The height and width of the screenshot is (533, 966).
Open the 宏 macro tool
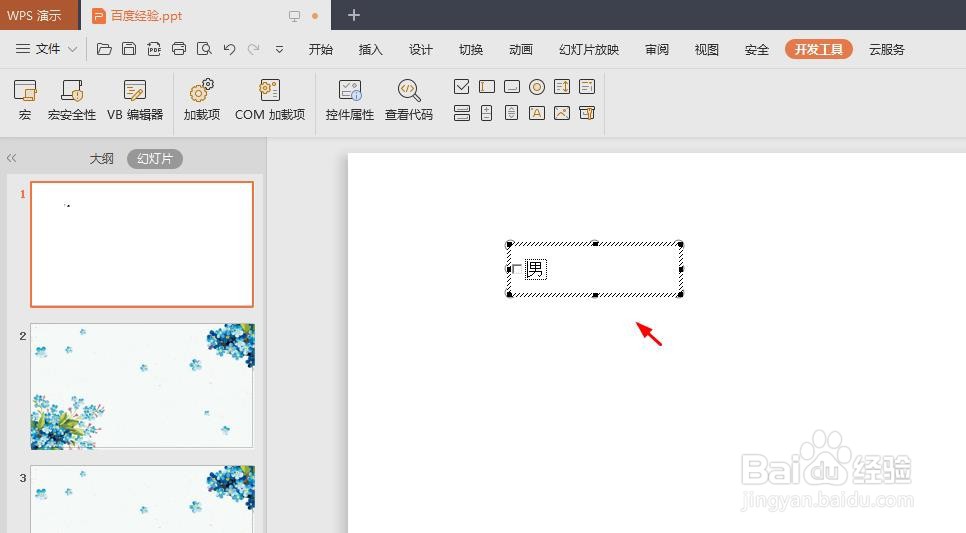[x=25, y=99]
